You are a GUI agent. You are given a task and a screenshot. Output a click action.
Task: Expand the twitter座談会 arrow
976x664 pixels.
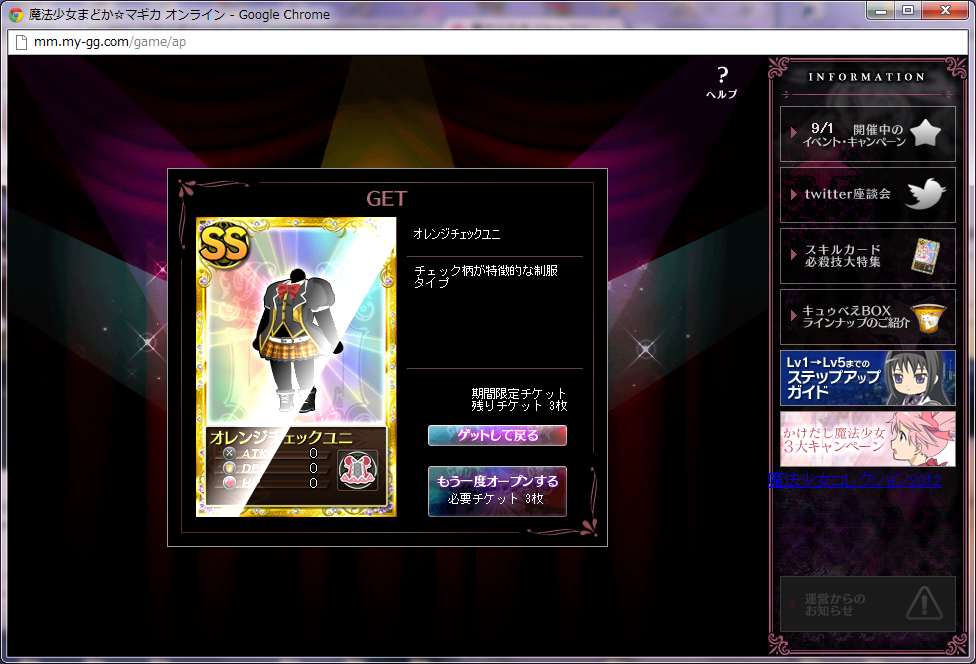794,194
